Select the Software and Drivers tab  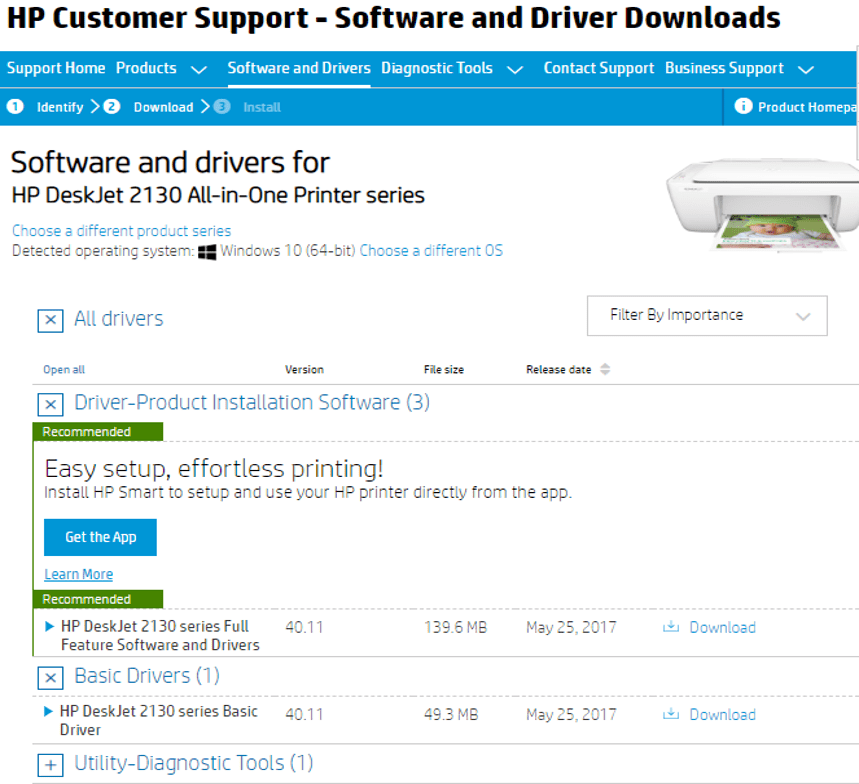click(299, 68)
